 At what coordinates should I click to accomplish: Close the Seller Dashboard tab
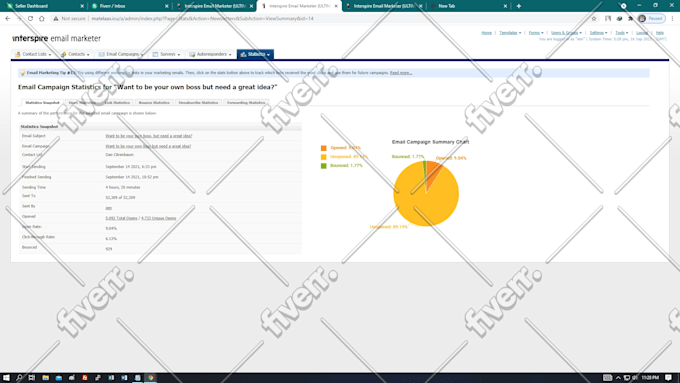[x=82, y=6]
